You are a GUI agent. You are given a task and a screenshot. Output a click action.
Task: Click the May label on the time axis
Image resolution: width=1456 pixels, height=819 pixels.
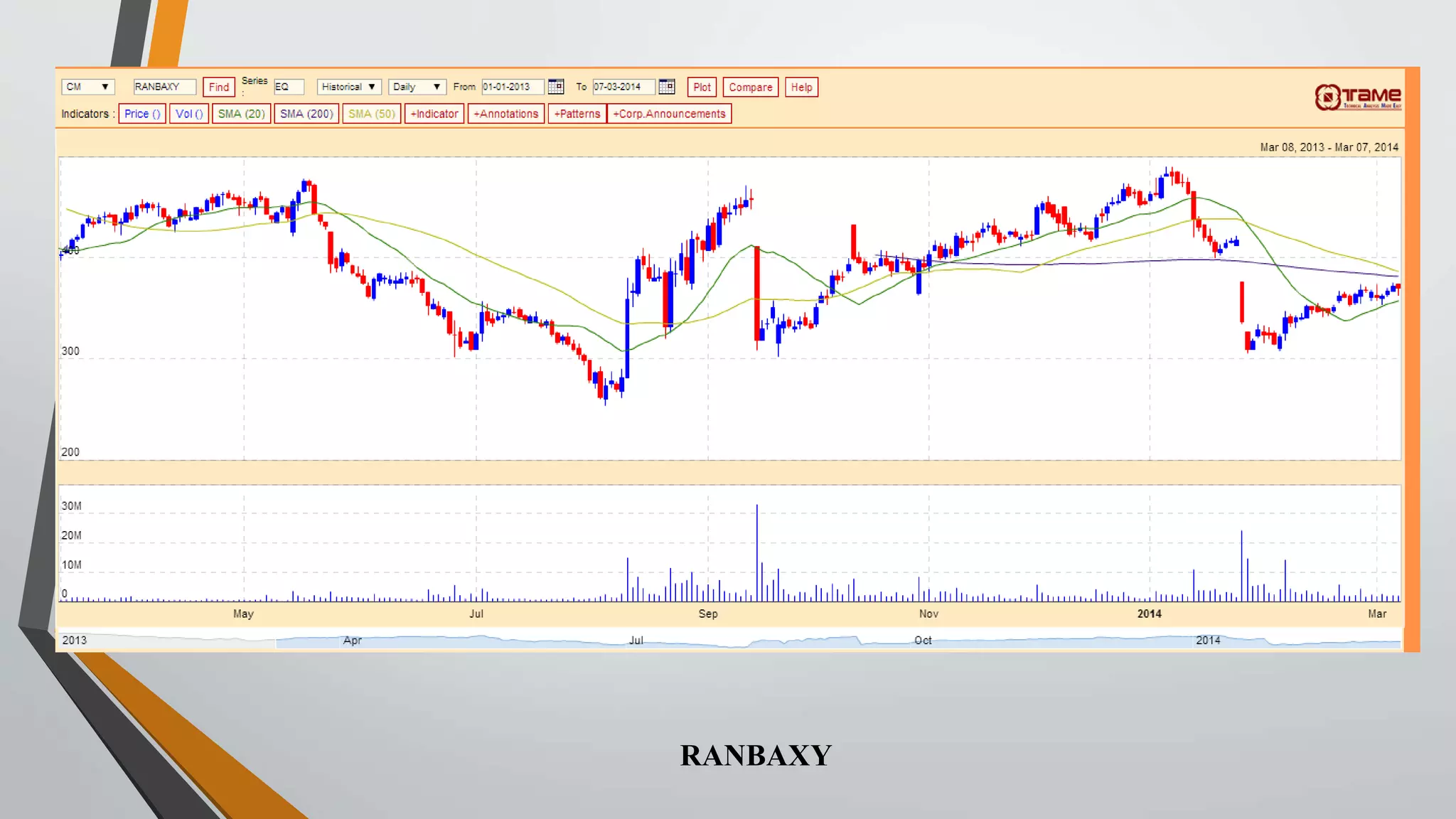pyautogui.click(x=243, y=614)
